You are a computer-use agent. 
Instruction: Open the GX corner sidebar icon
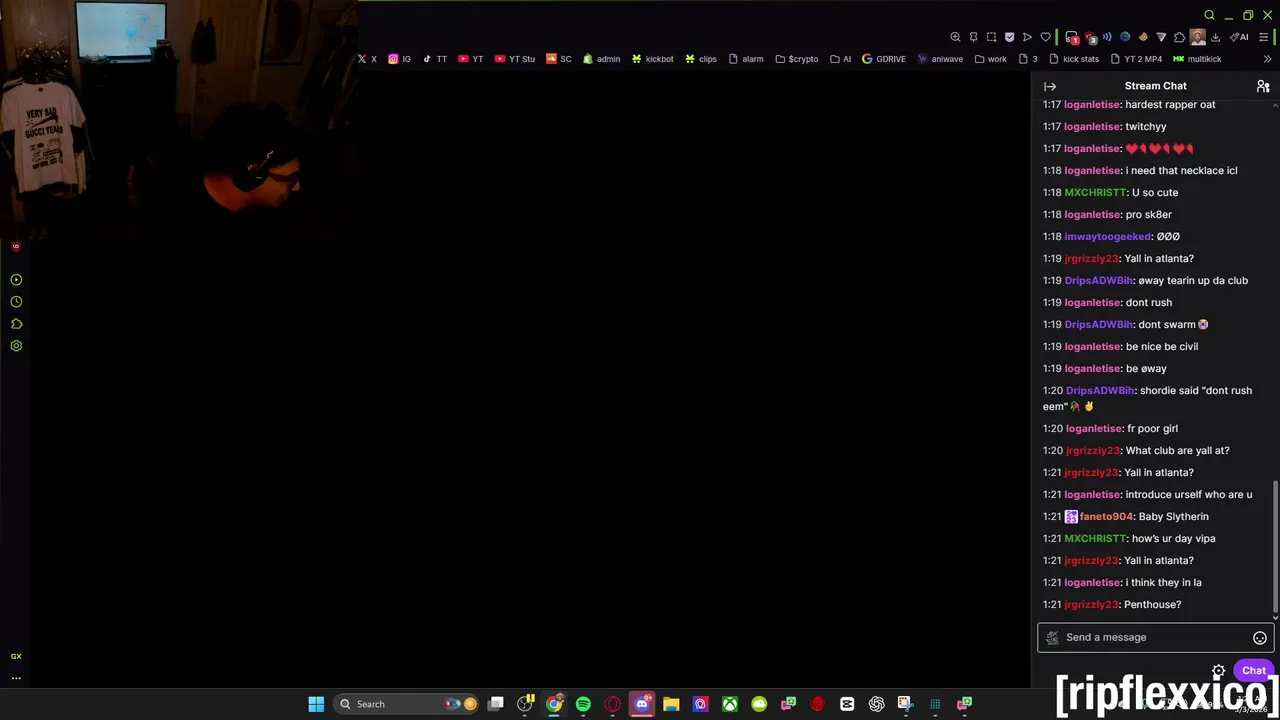tap(16, 656)
